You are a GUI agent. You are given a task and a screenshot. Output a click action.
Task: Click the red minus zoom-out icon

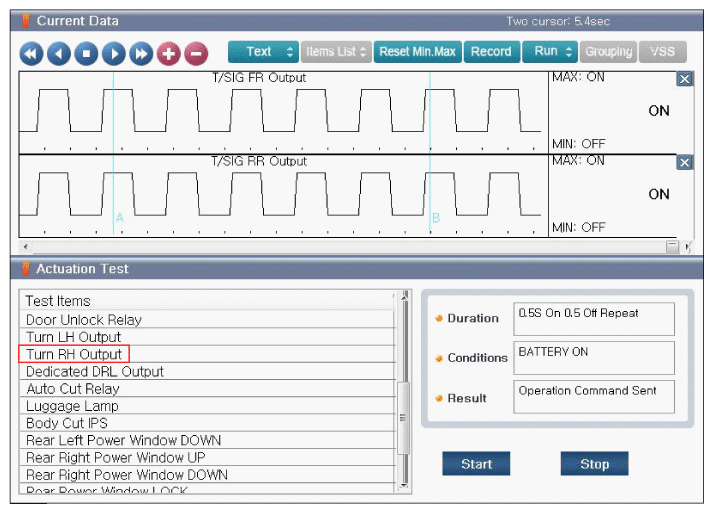(x=195, y=53)
